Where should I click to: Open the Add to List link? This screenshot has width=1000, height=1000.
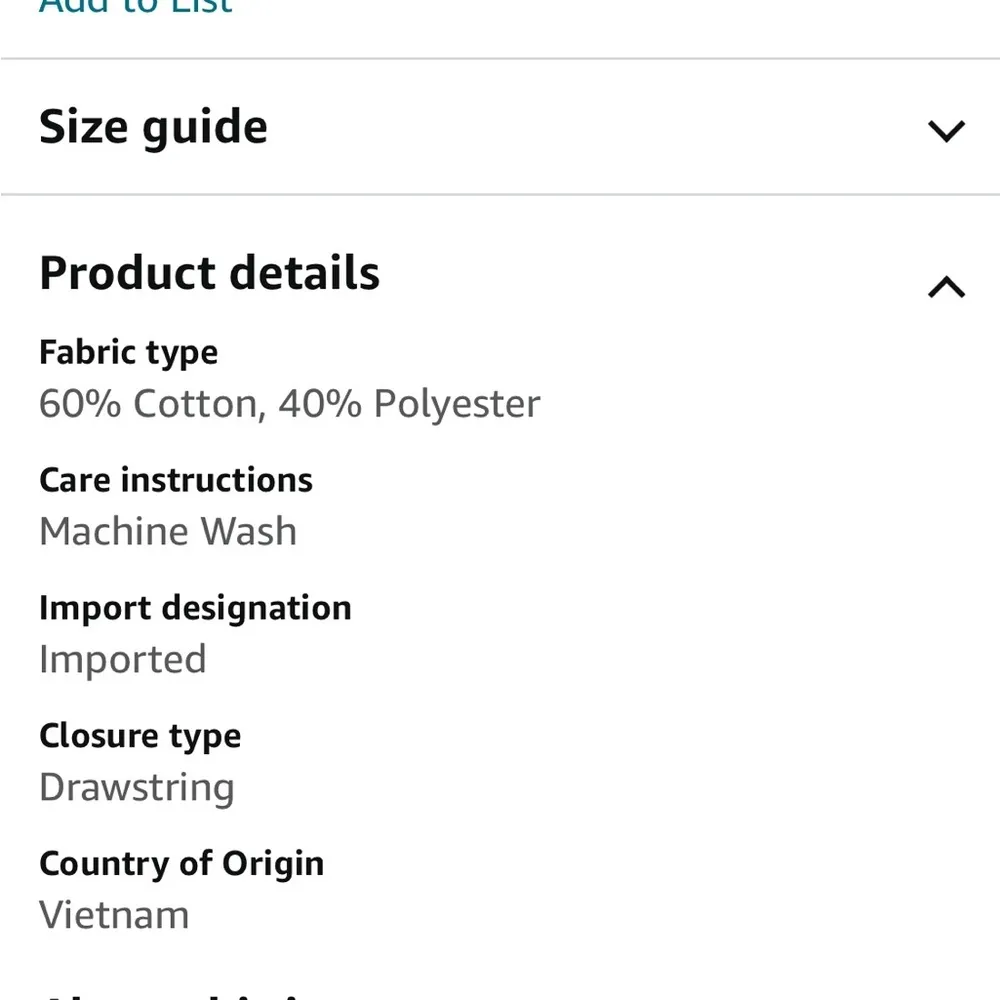[135, 8]
